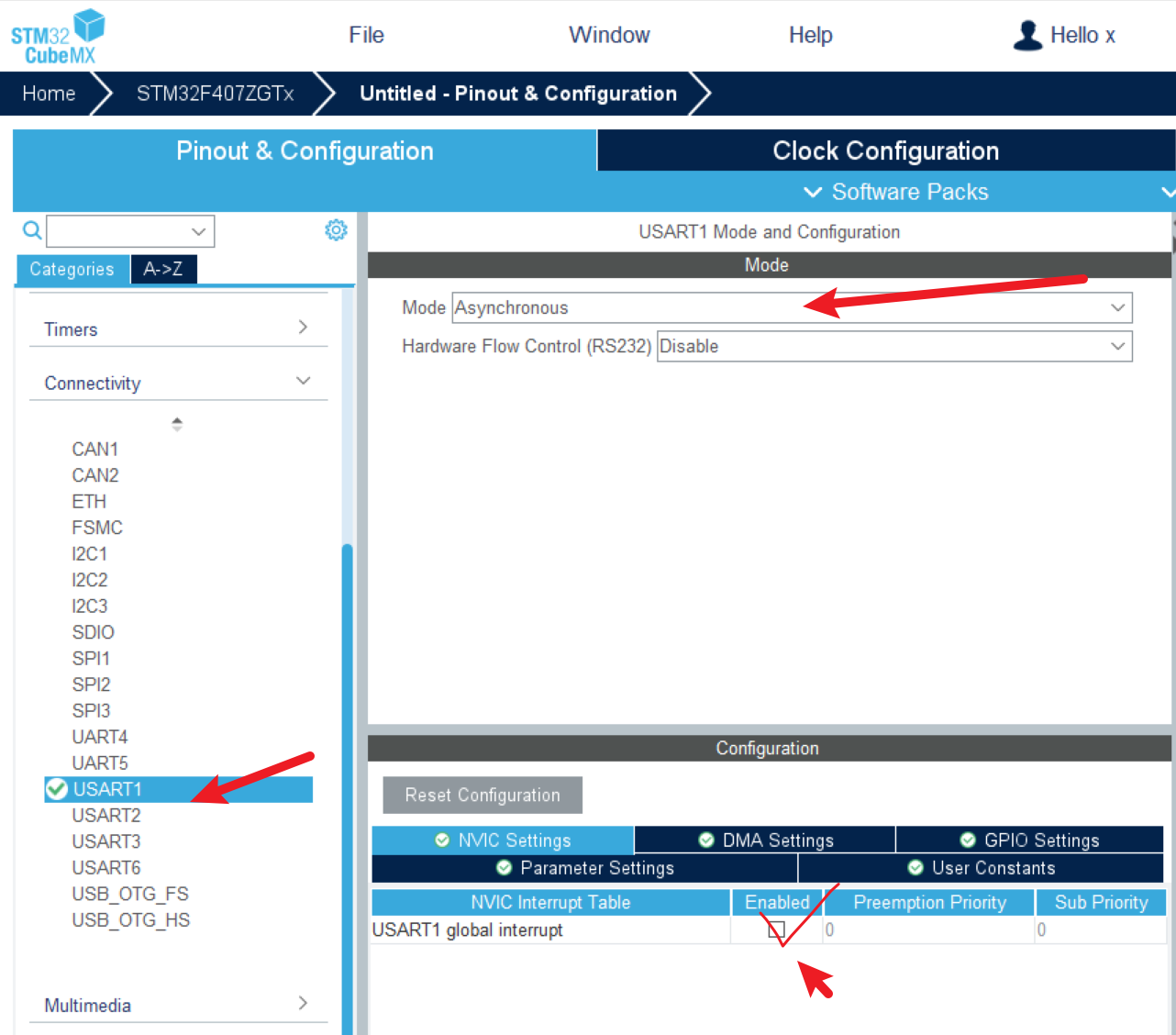The image size is (1176, 1035).
Task: Select the USB_OTG_HS peripheral
Action: pyautogui.click(x=131, y=919)
